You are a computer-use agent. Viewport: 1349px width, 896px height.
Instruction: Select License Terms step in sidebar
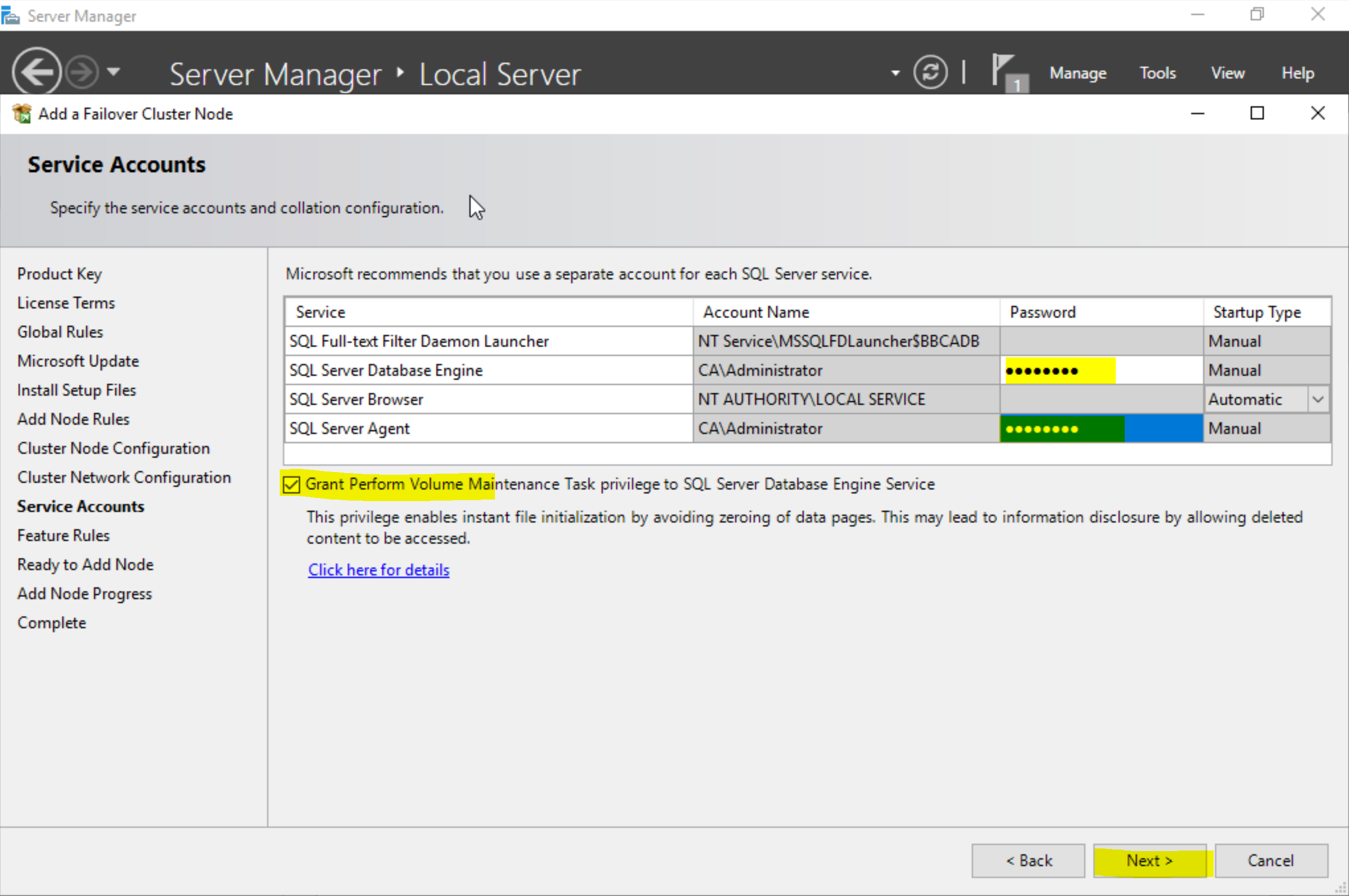(x=66, y=303)
